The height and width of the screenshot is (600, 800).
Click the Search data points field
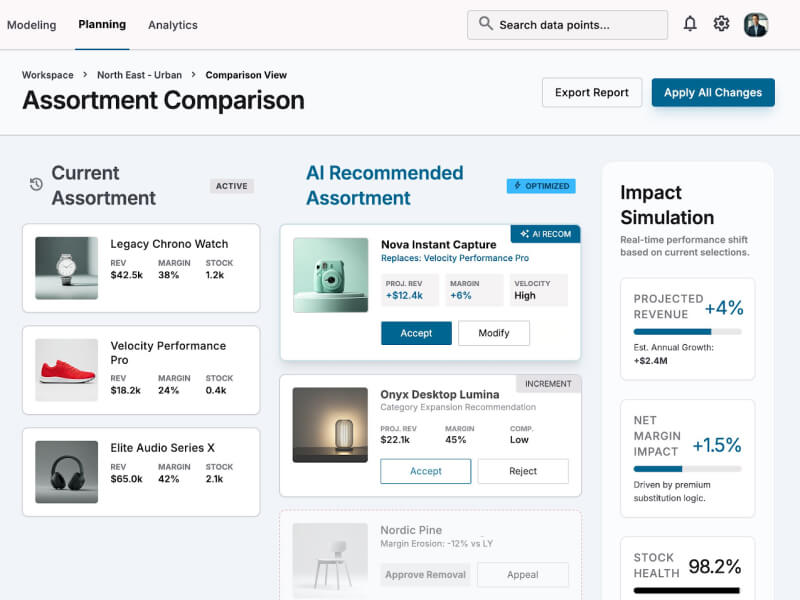pyautogui.click(x=567, y=24)
